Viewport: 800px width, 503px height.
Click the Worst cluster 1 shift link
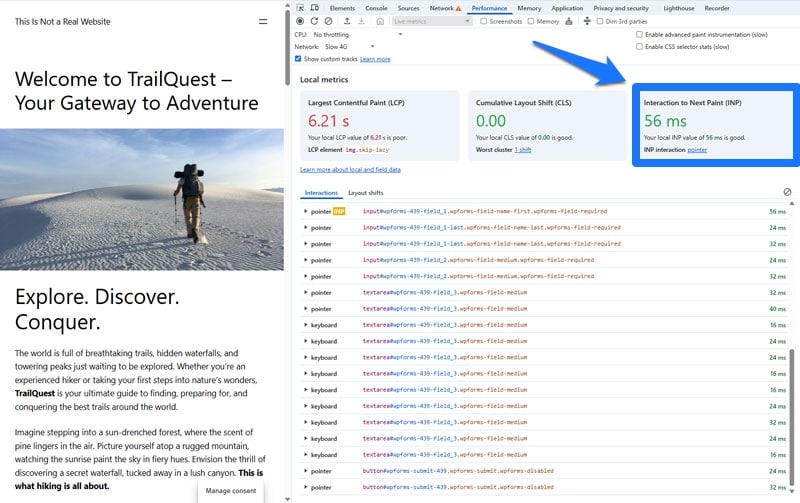coord(522,150)
